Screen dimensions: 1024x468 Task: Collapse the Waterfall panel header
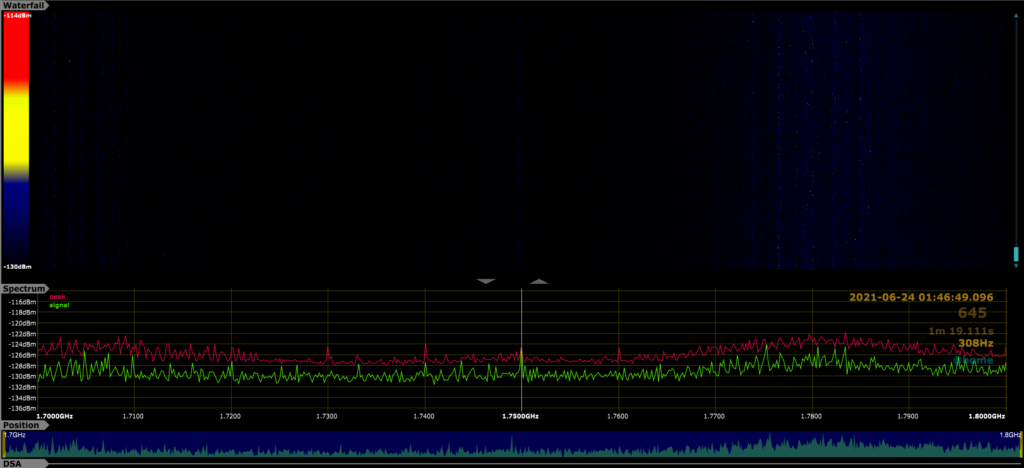coord(26,5)
